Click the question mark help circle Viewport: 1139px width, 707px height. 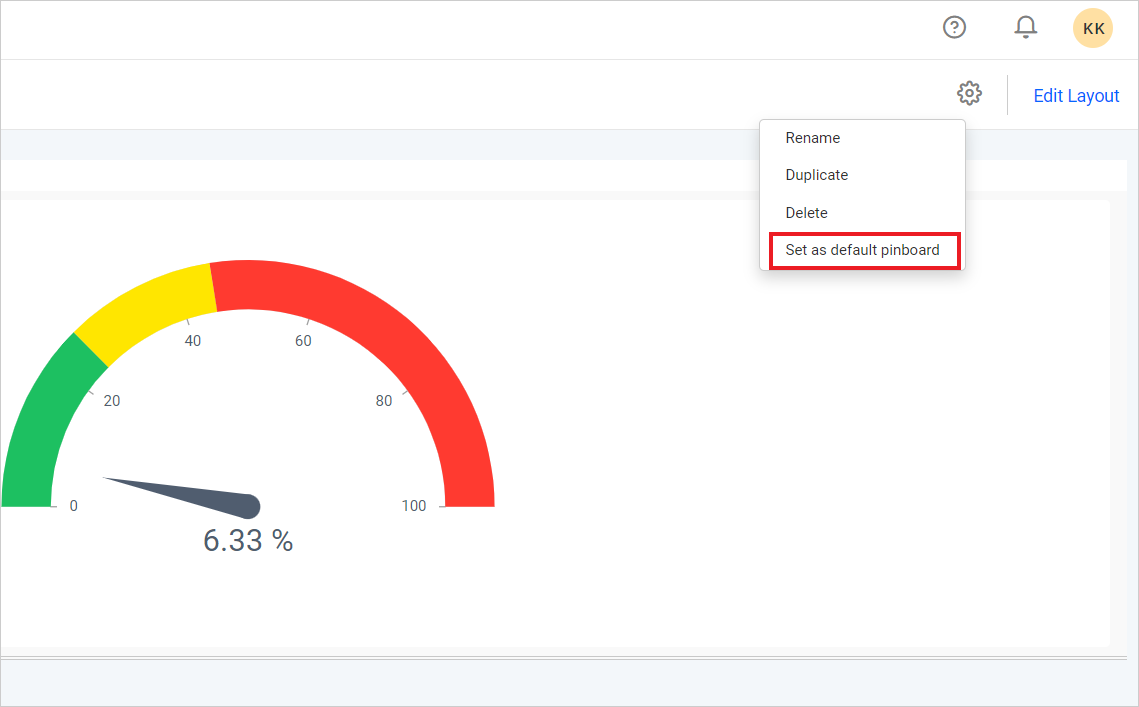point(954,27)
